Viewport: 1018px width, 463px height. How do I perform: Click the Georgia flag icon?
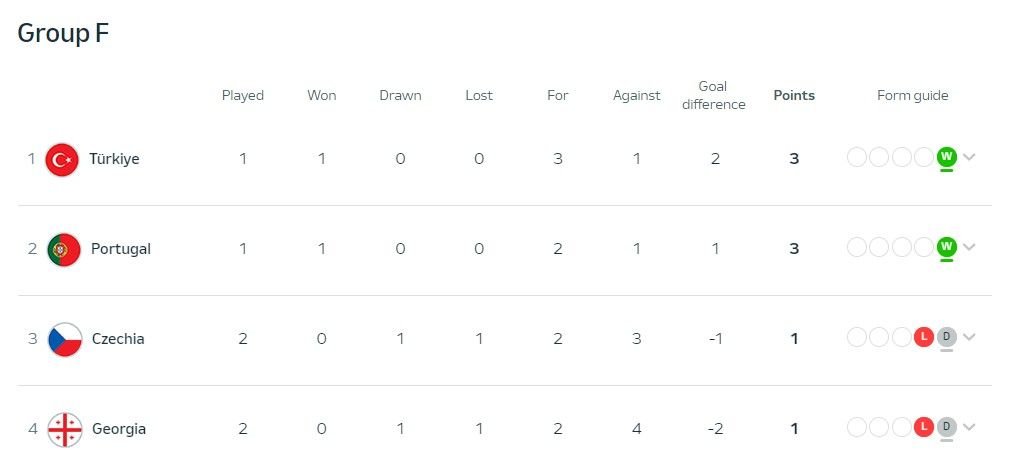pos(65,429)
